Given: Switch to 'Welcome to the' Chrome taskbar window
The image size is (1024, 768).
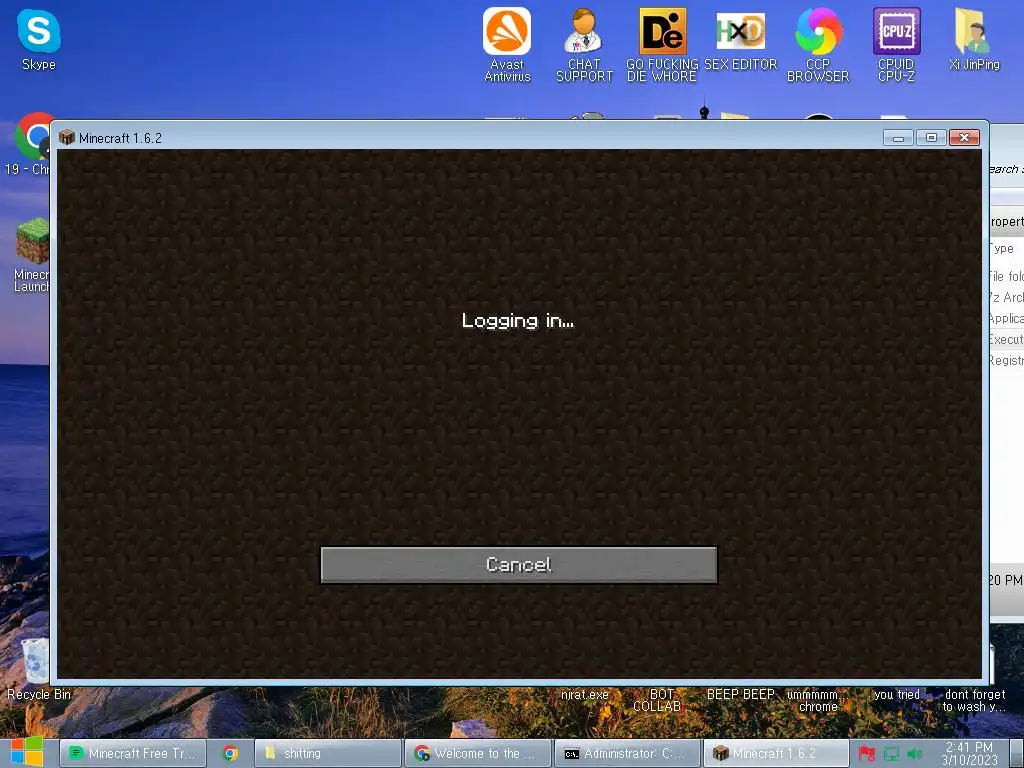Looking at the screenshot, I should click(477, 753).
